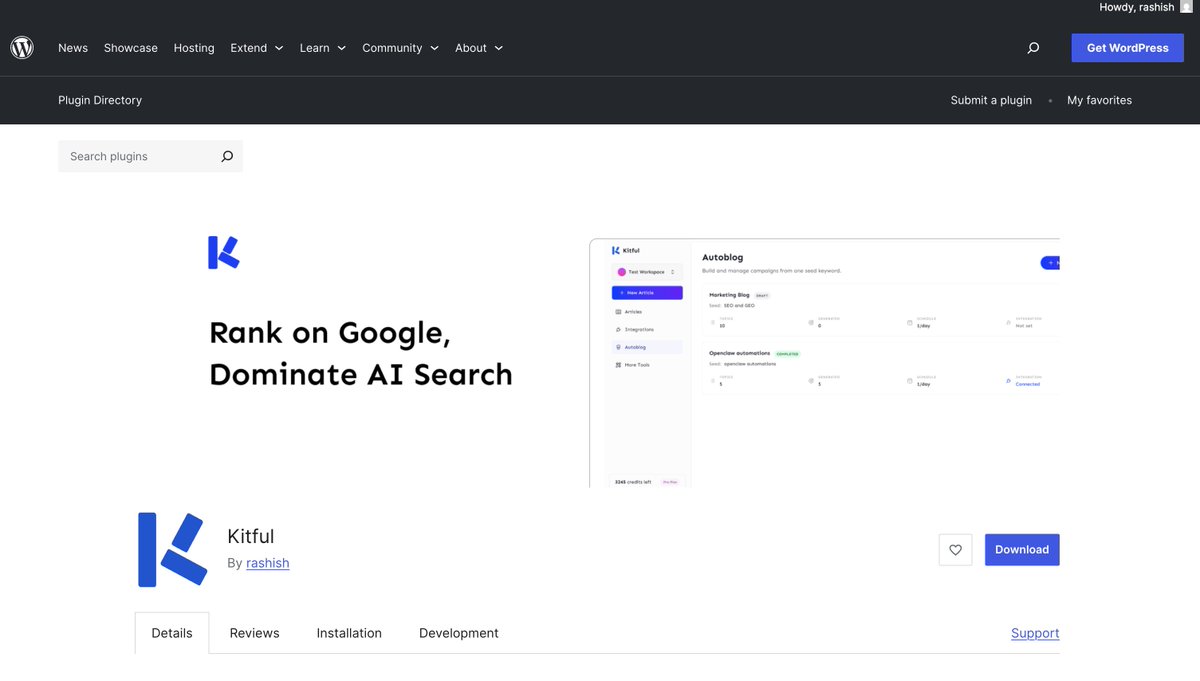The height and width of the screenshot is (681, 1200).
Task: Open the Hosting menu item
Action: tap(194, 48)
